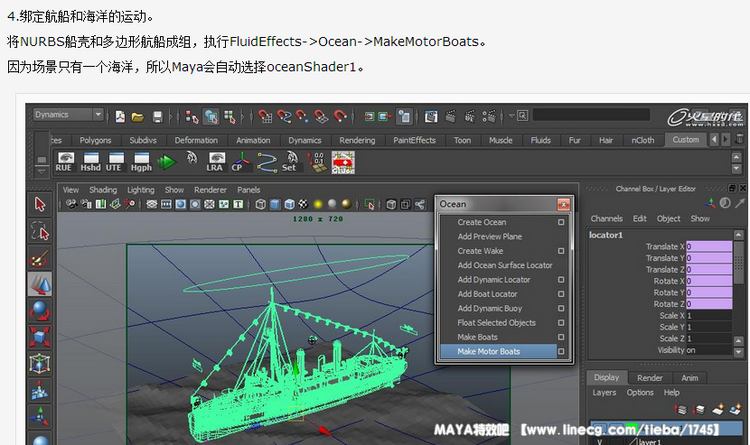Switch to Render layer tab
Image resolution: width=750 pixels, height=445 pixels.
pos(650,378)
